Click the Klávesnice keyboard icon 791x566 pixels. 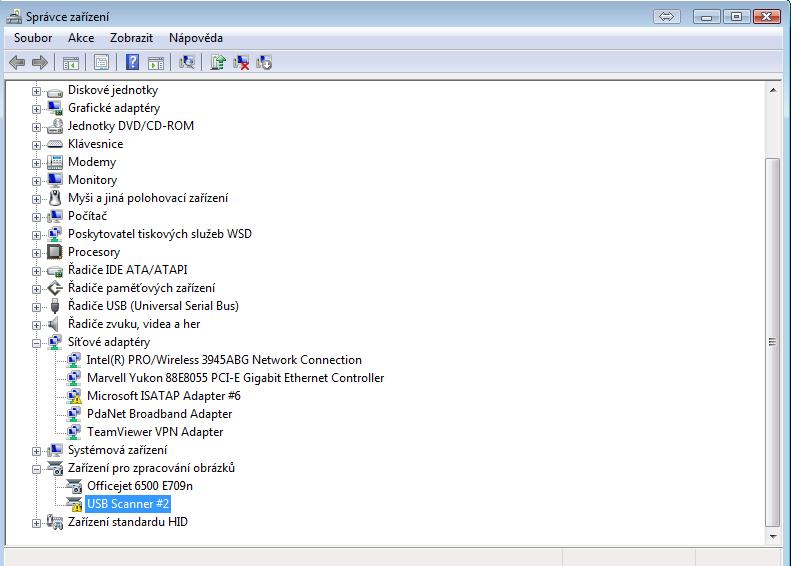click(x=54, y=144)
